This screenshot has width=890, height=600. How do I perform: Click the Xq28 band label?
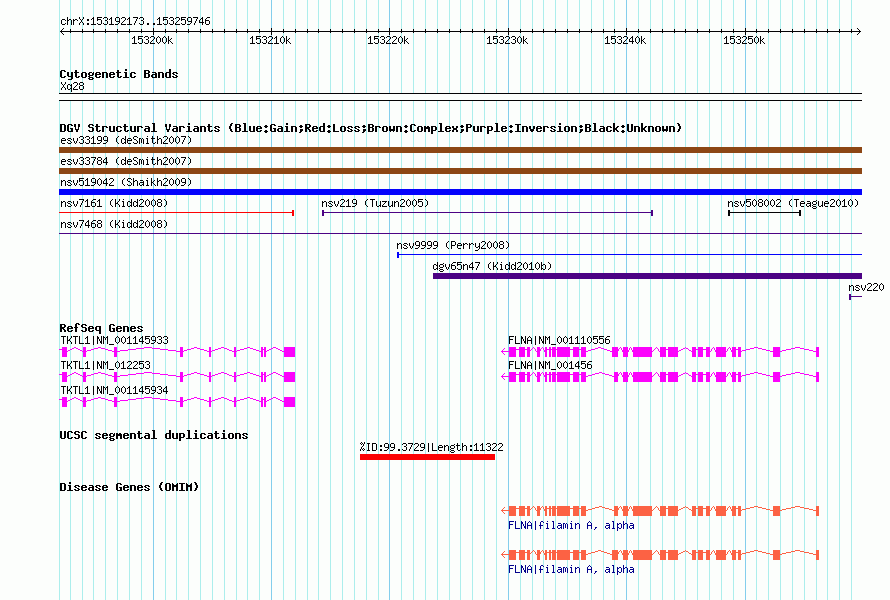(x=72, y=86)
